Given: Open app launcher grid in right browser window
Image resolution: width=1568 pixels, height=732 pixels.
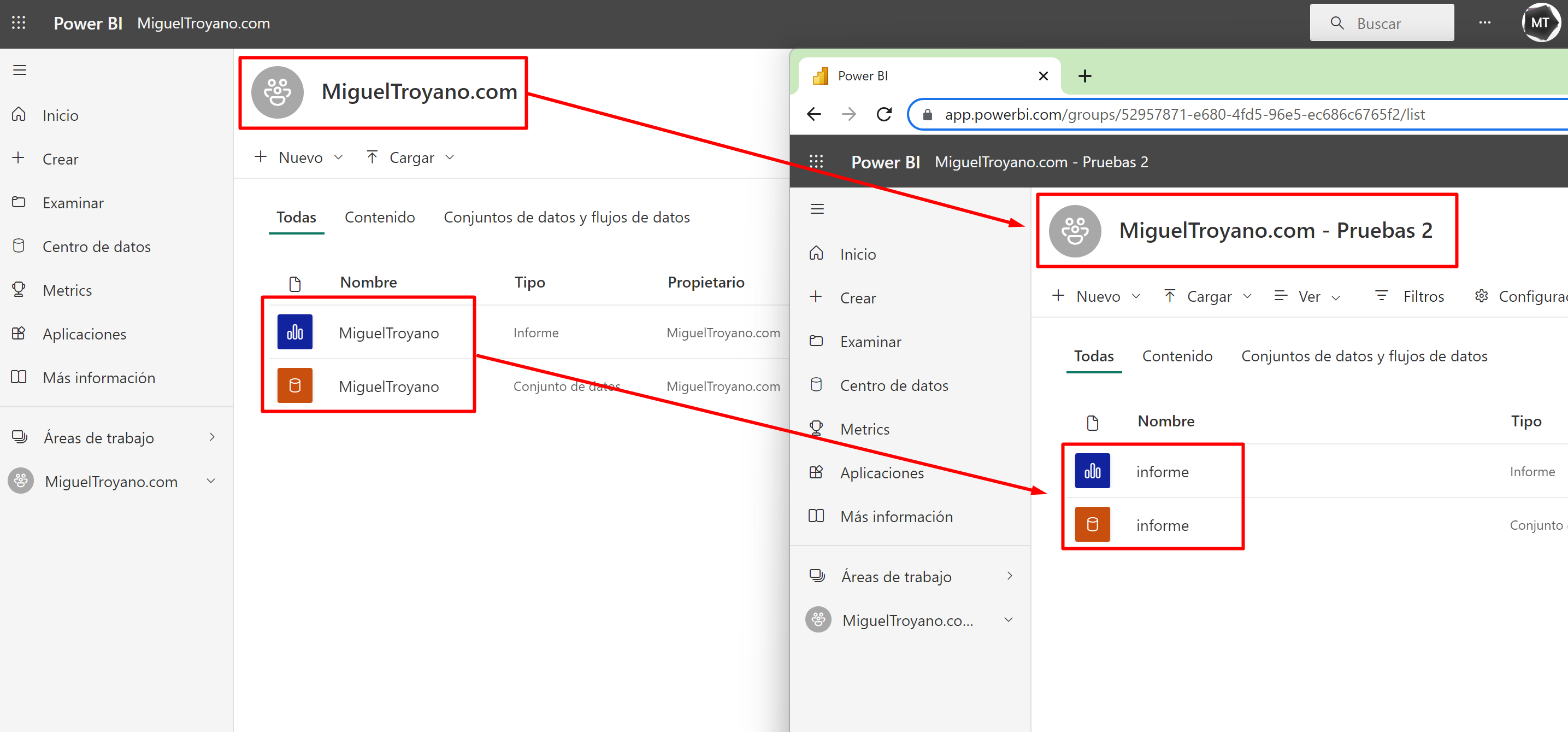Looking at the screenshot, I should click(816, 161).
